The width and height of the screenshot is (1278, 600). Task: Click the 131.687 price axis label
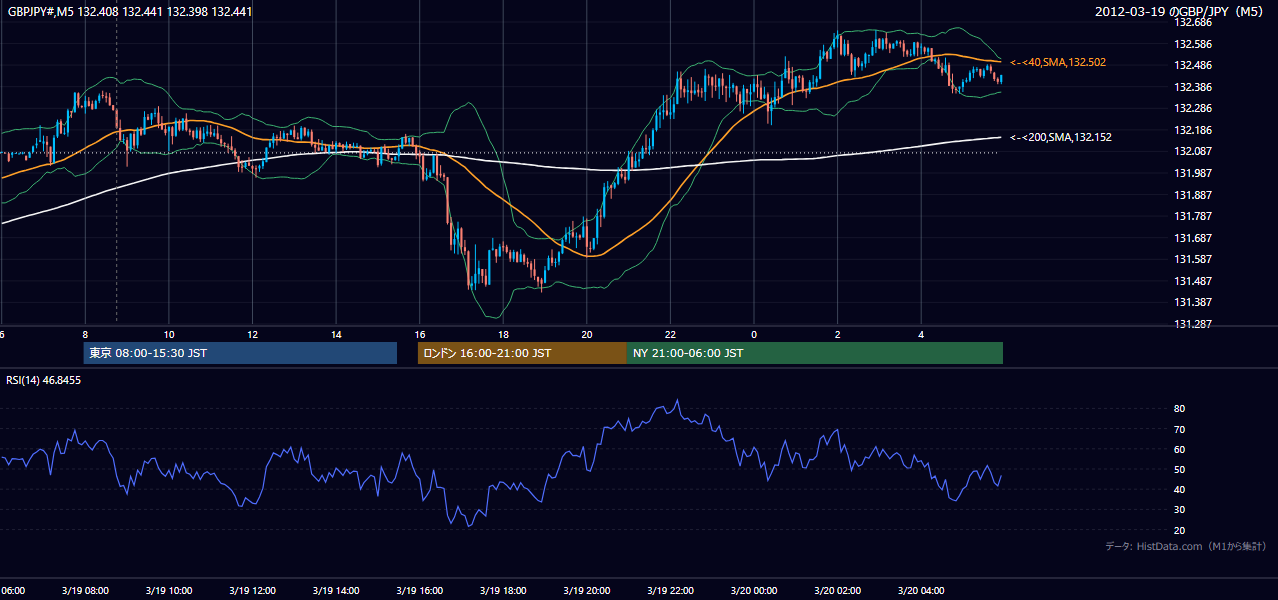(x=1192, y=238)
